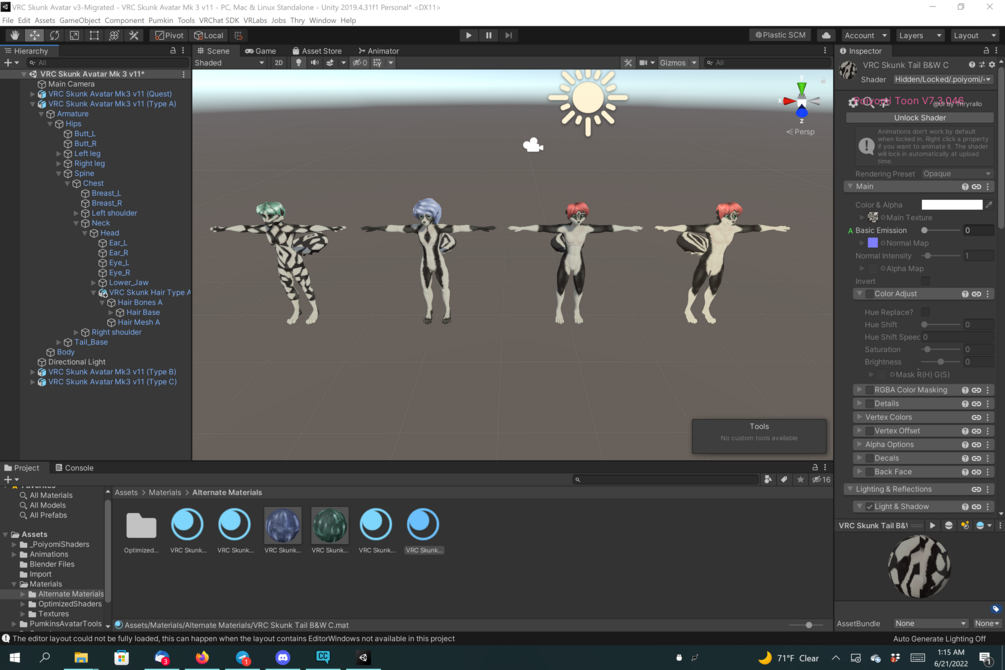Open the AssetBundle None dropdown
The height and width of the screenshot is (670, 1005).
[931, 623]
